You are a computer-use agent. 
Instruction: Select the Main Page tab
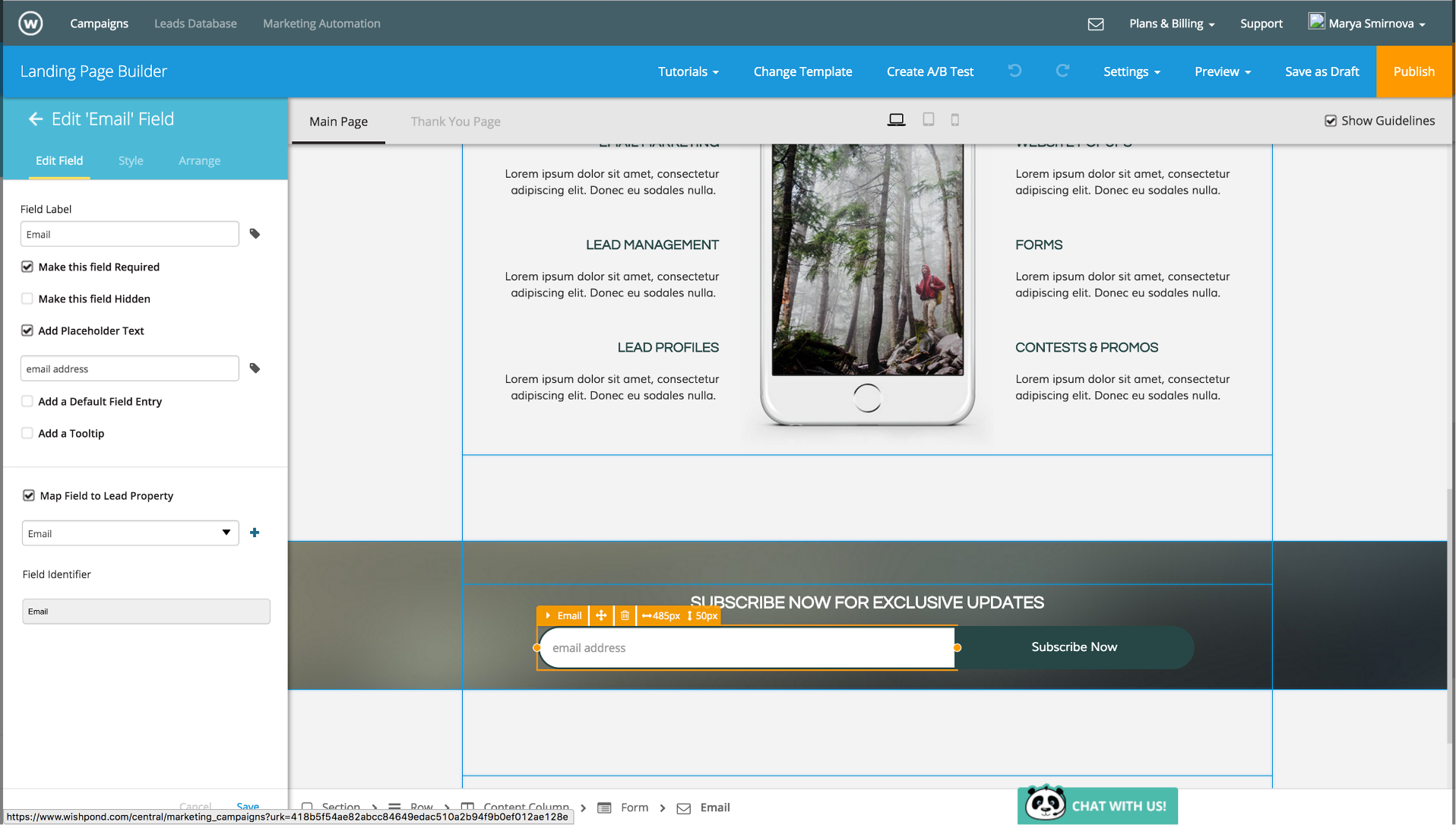click(x=338, y=122)
